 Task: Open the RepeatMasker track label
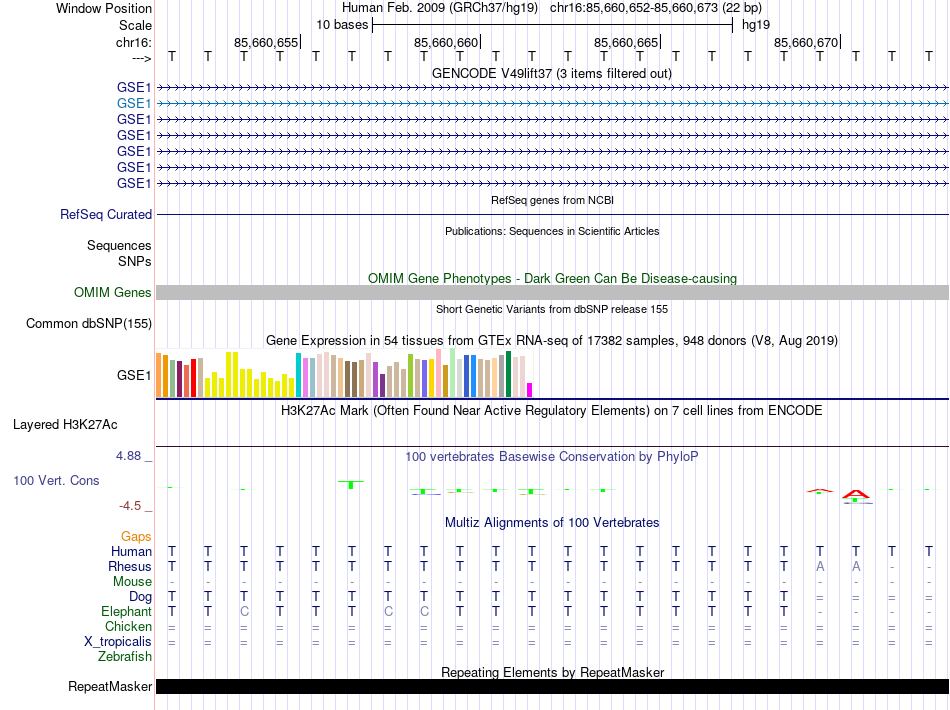110,686
